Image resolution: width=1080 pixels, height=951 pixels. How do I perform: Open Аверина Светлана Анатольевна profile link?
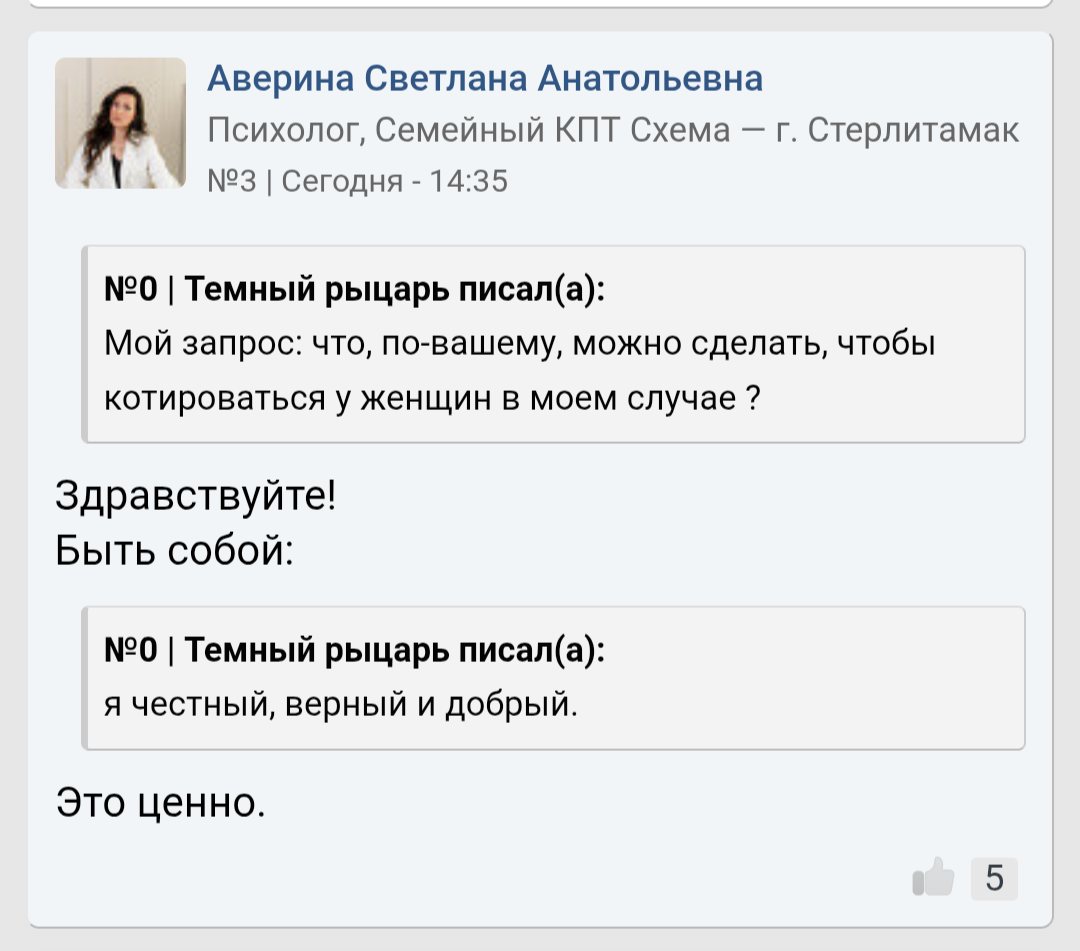click(485, 78)
